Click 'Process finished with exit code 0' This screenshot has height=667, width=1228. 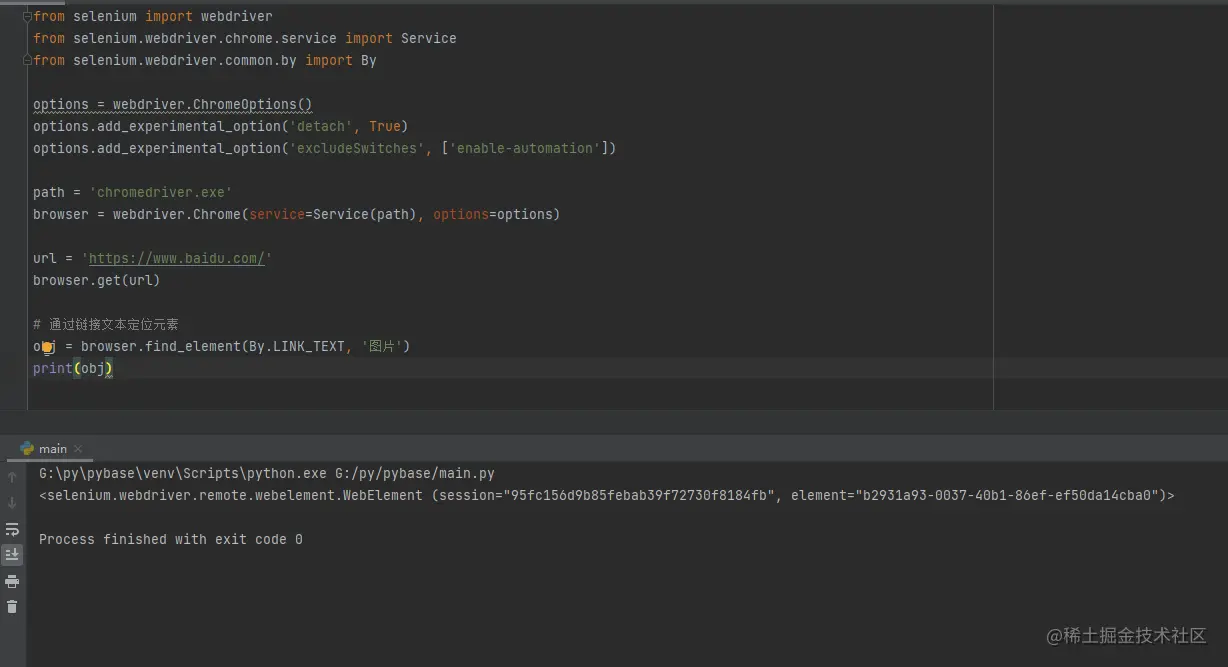[171, 539]
